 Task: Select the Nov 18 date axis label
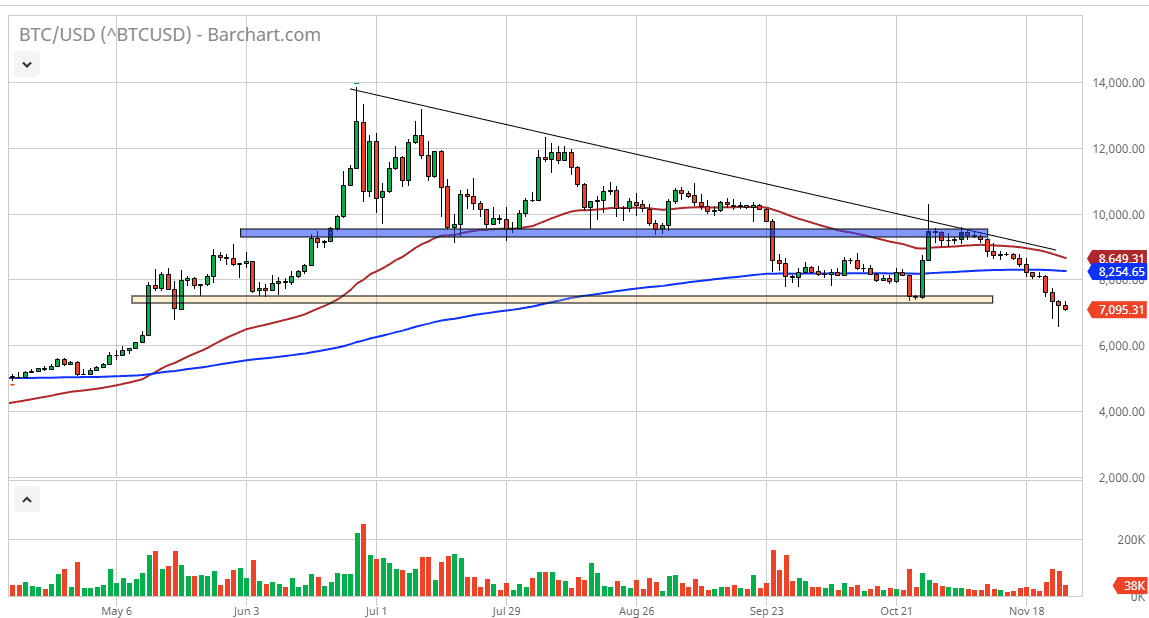pos(1027,610)
